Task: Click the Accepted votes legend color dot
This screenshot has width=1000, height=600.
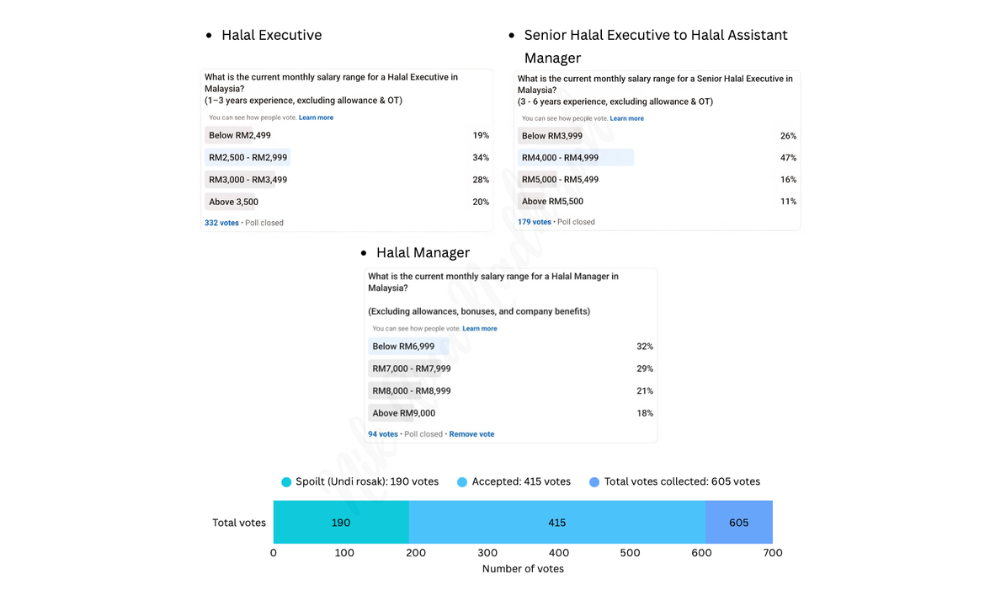Action: (x=462, y=482)
